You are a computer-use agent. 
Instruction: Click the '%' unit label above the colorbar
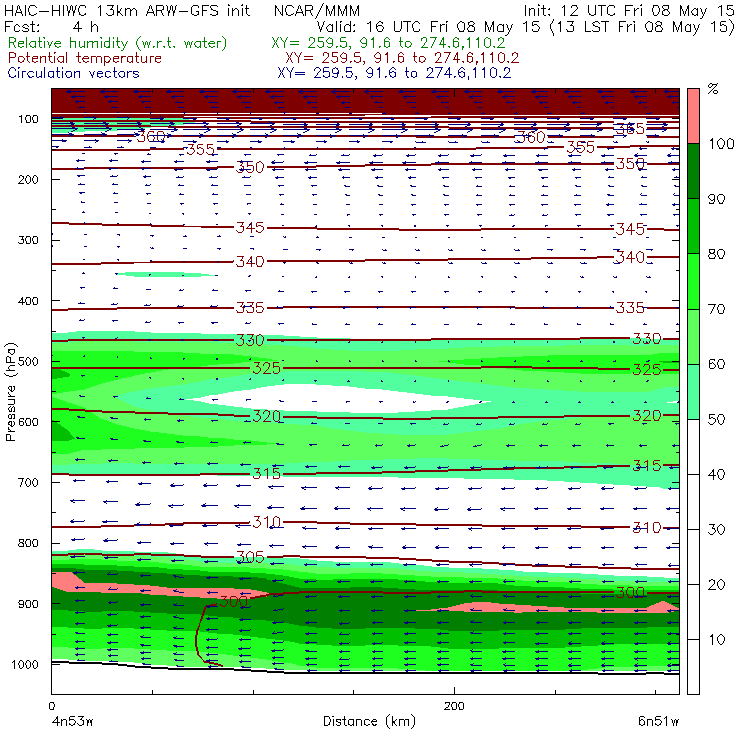(x=713, y=89)
